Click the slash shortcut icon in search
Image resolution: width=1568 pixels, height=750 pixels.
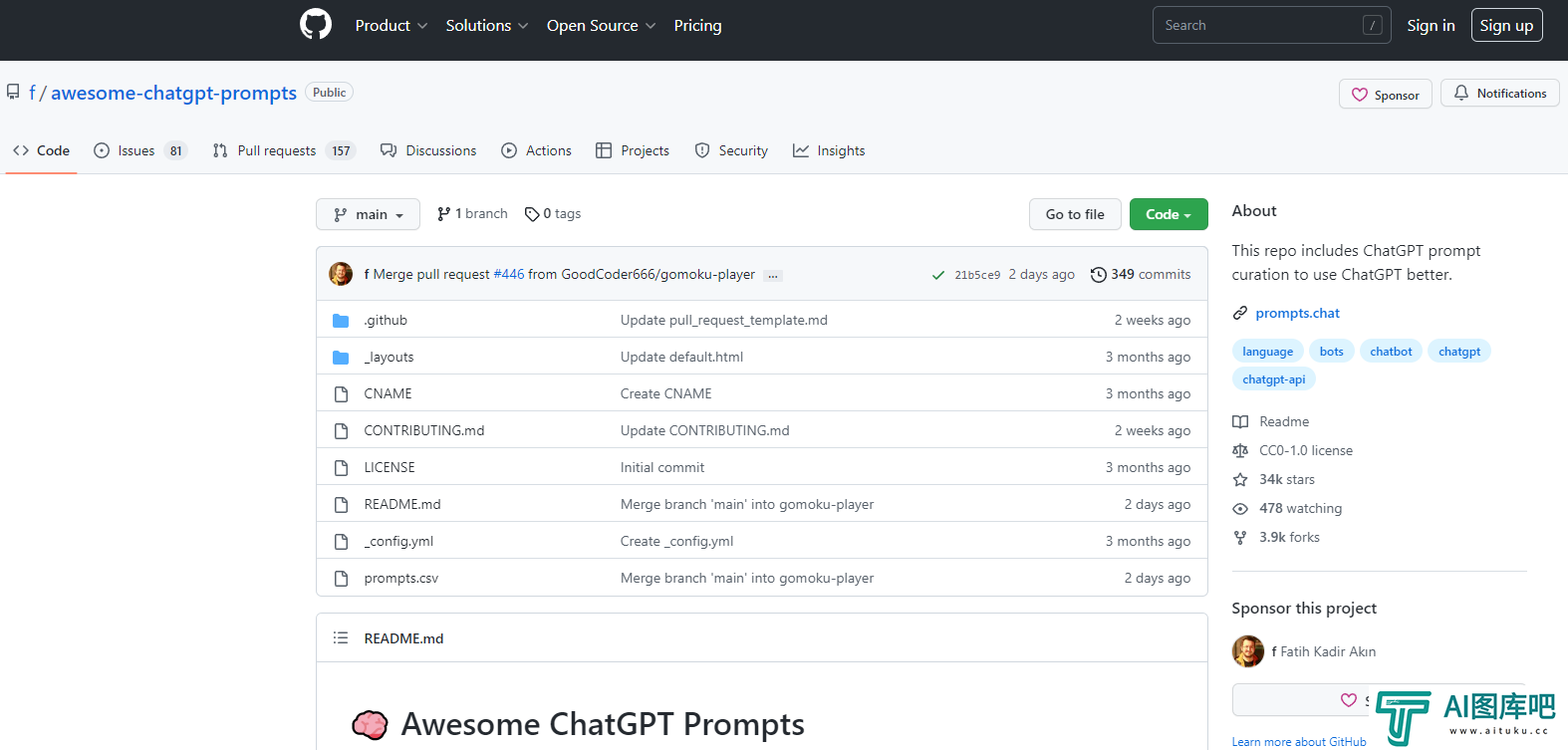pos(1373,26)
